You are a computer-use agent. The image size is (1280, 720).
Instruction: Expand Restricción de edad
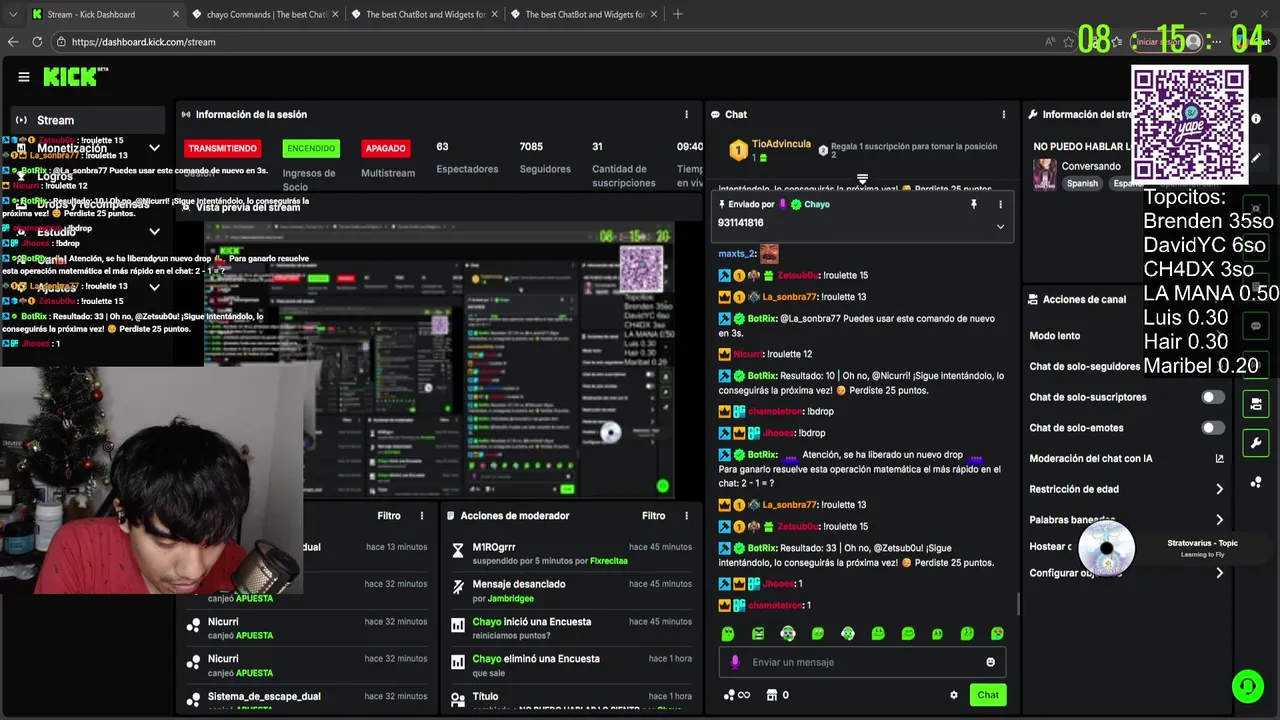coord(1219,489)
